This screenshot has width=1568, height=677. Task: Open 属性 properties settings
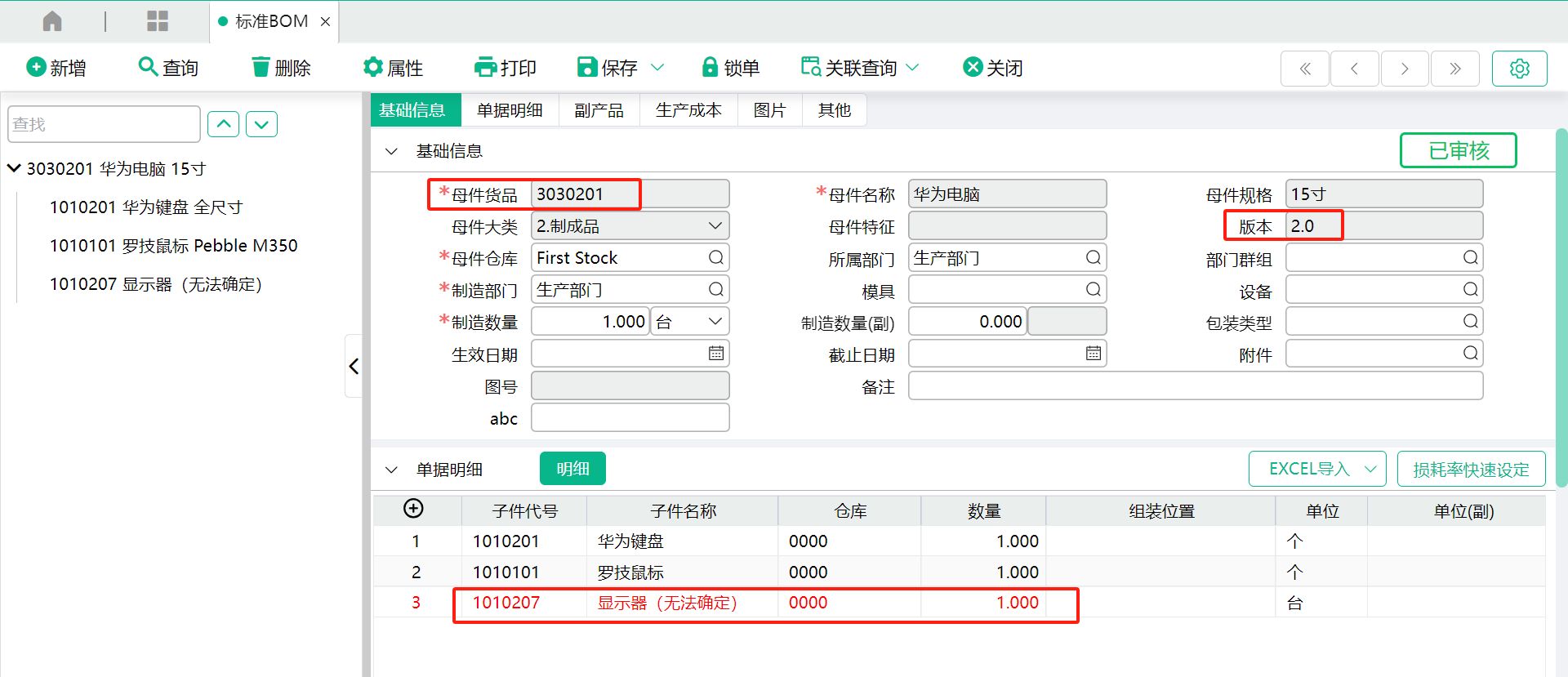393,68
